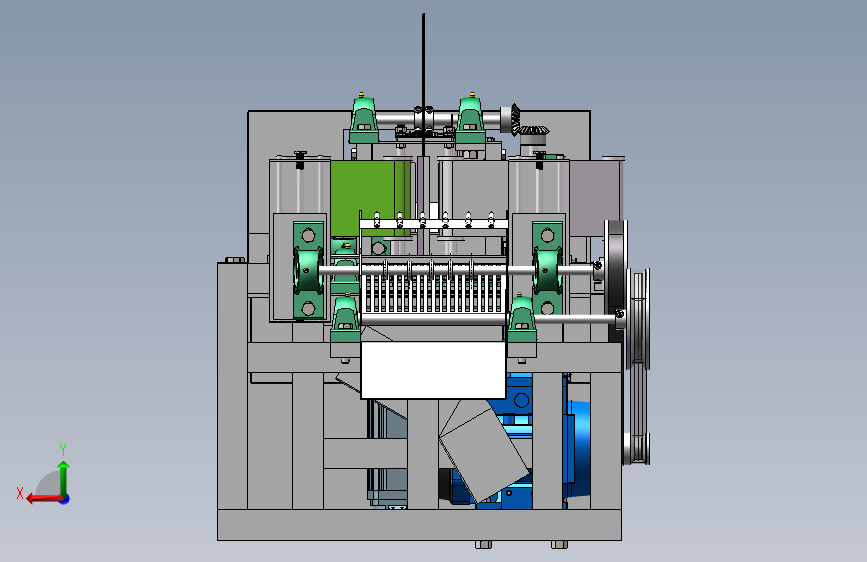
Task: Click the blue Z axis dot of the triad
Action: click(65, 499)
